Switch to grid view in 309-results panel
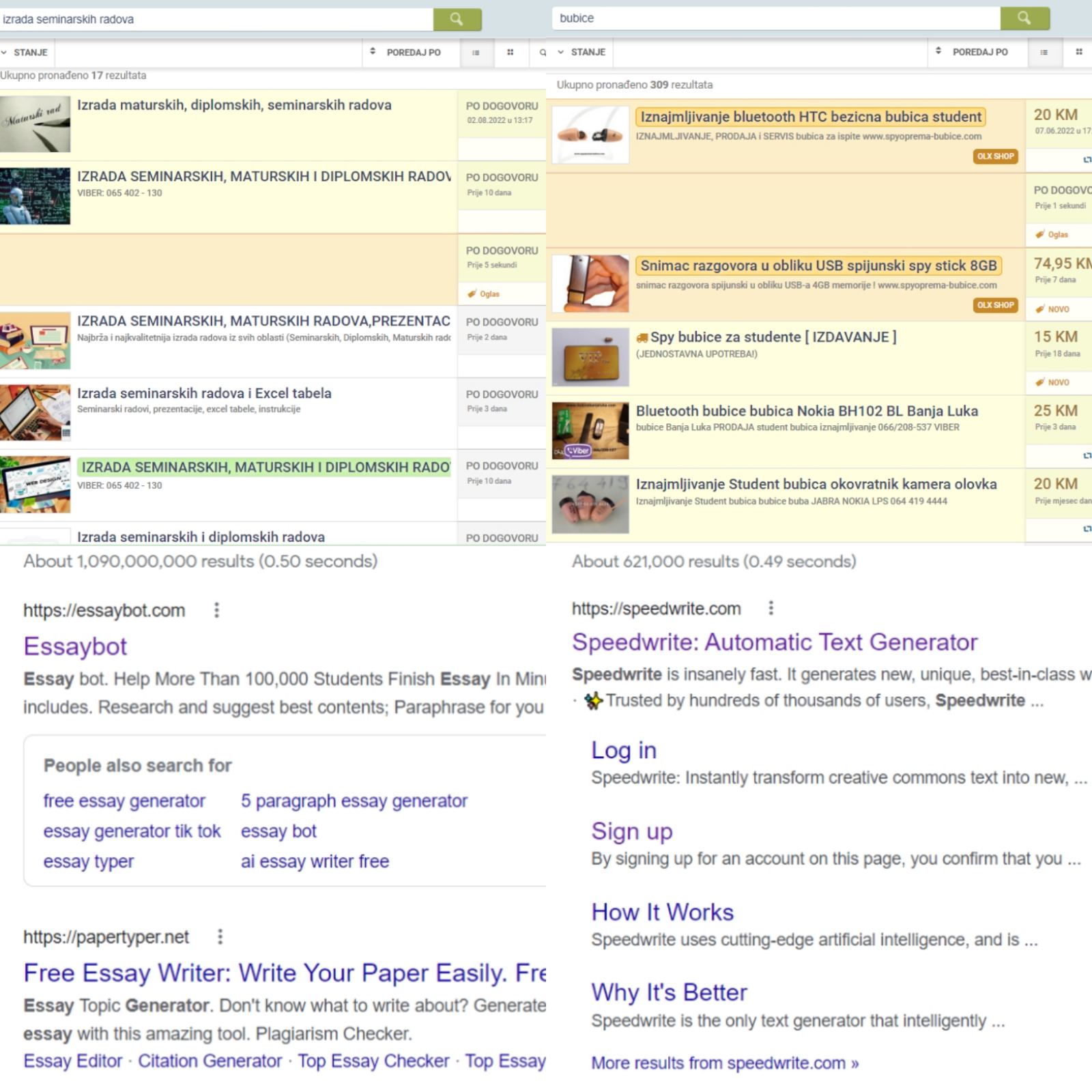Viewport: 1092px width, 1092px height. tap(1078, 53)
